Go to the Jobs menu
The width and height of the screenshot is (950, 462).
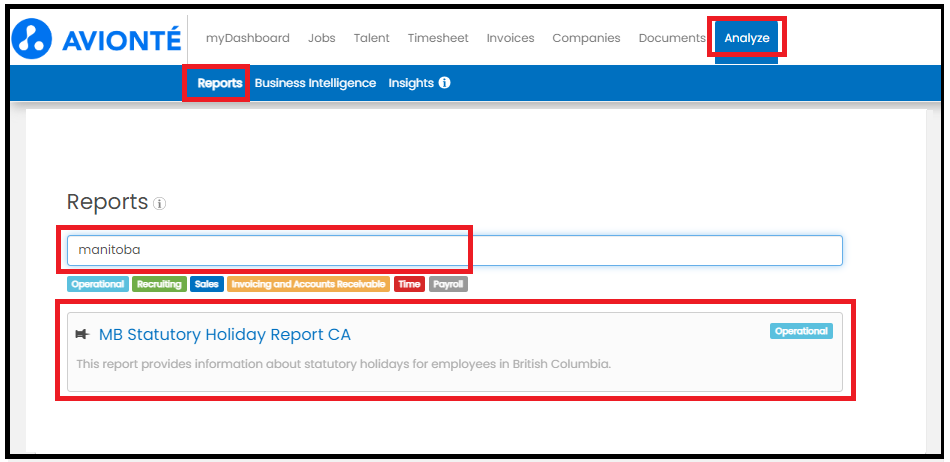[x=322, y=38]
